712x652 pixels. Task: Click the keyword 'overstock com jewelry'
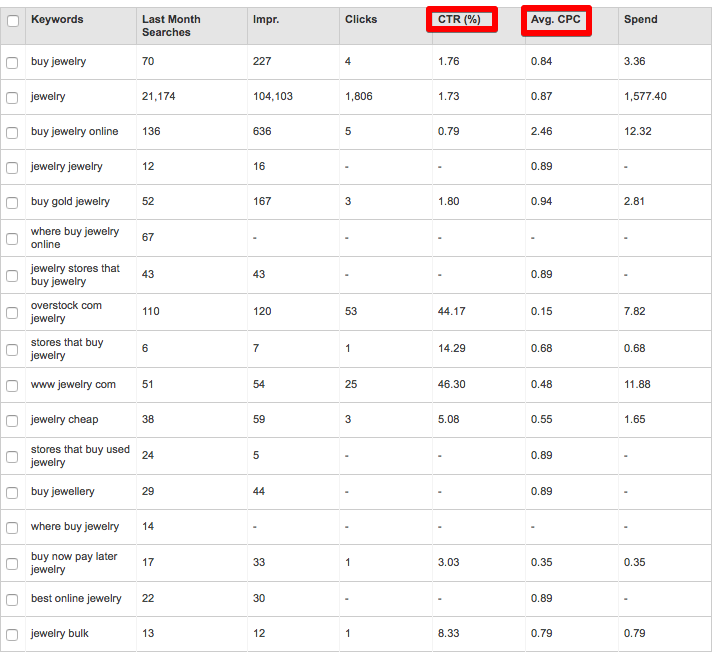66,312
